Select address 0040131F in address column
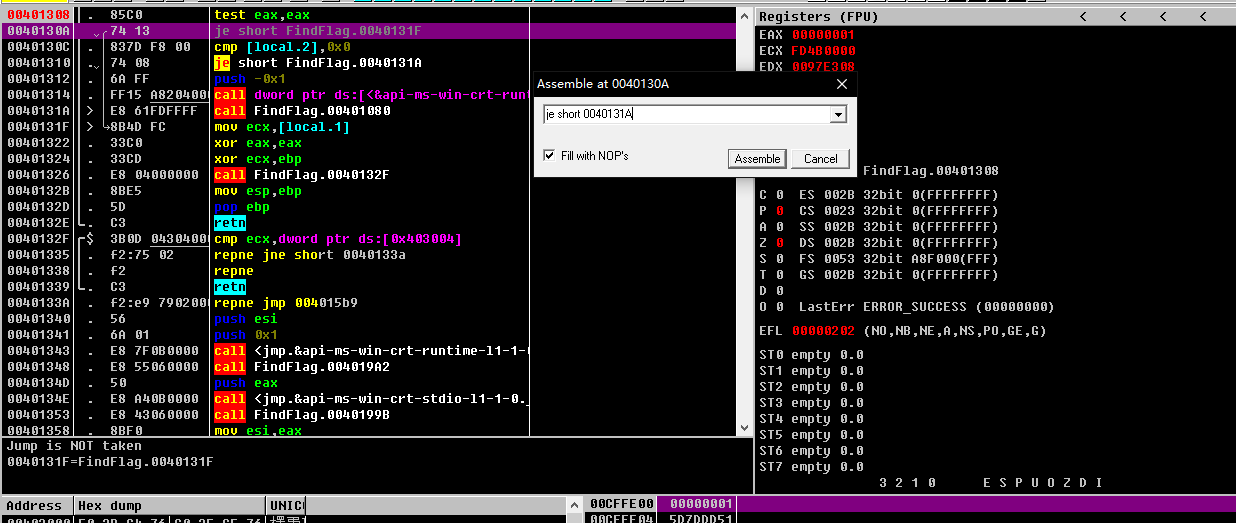 coord(38,127)
